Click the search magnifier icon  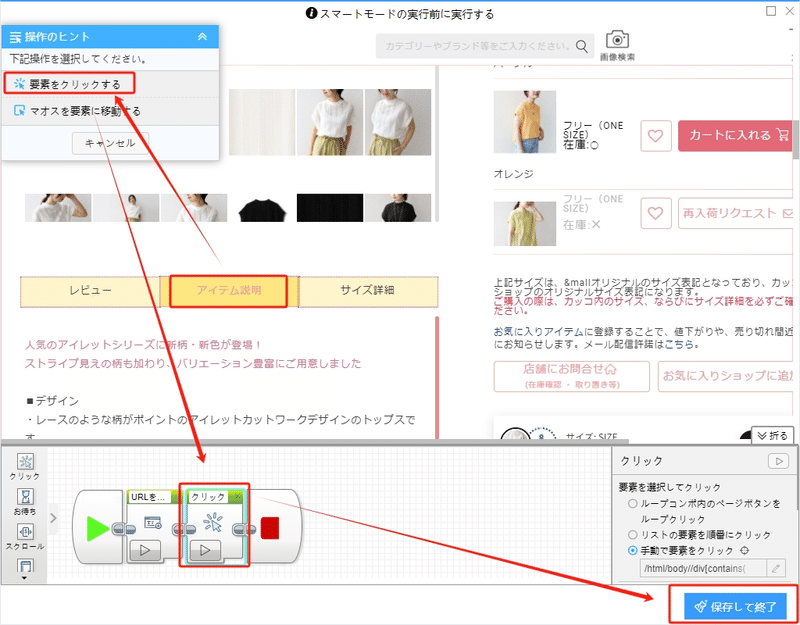point(581,46)
